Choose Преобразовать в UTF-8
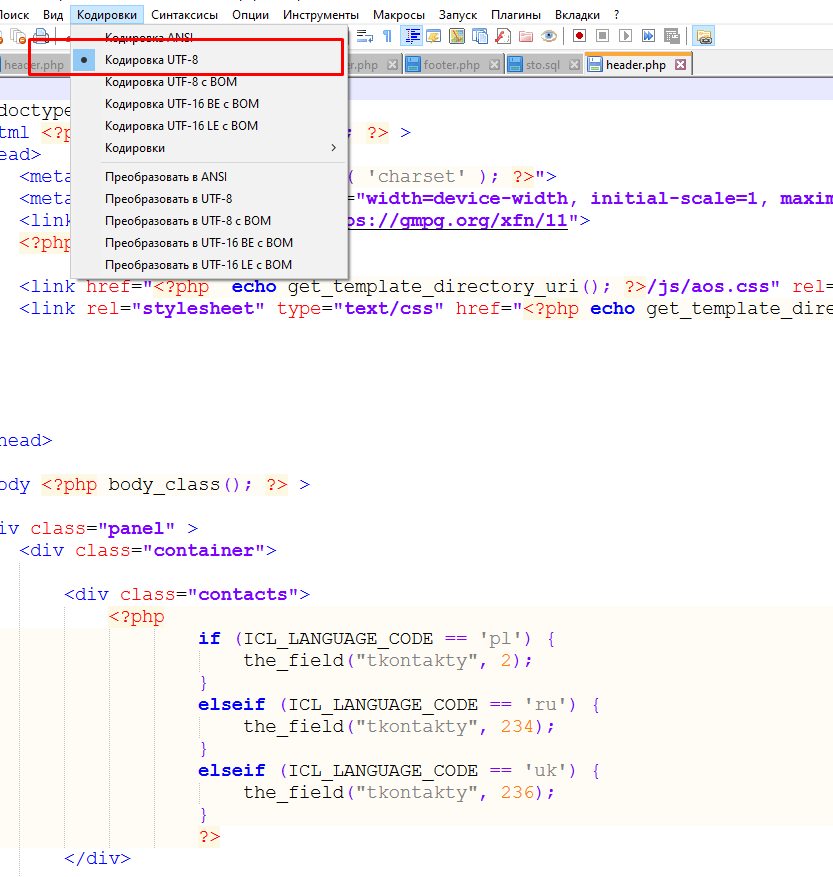833x877 pixels. pyautogui.click(x=209, y=199)
